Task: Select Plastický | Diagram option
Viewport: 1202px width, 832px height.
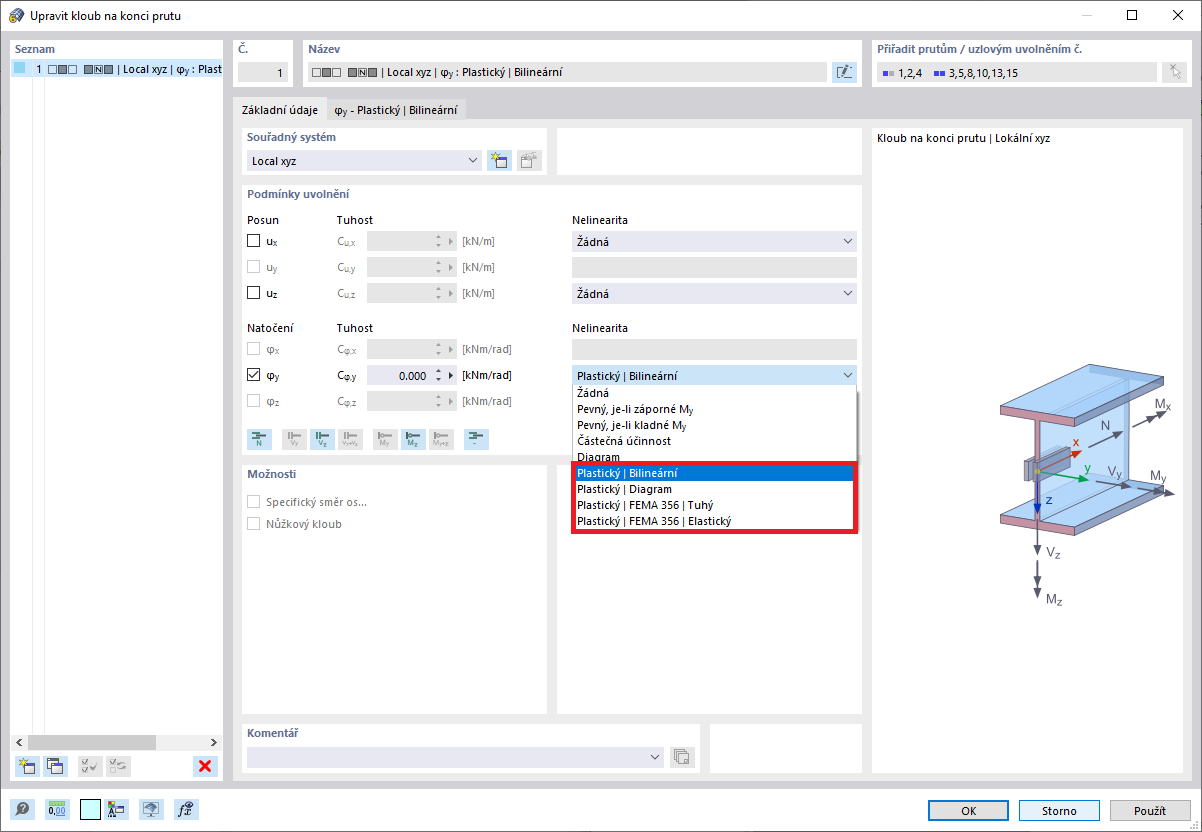Action: [x=714, y=489]
